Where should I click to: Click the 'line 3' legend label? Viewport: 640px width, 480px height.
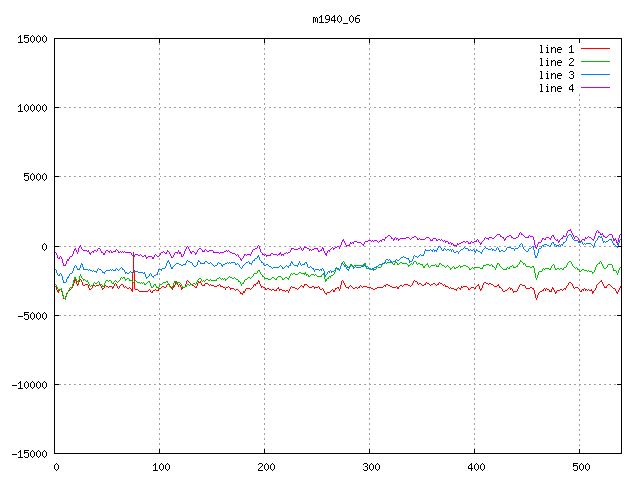coord(556,75)
